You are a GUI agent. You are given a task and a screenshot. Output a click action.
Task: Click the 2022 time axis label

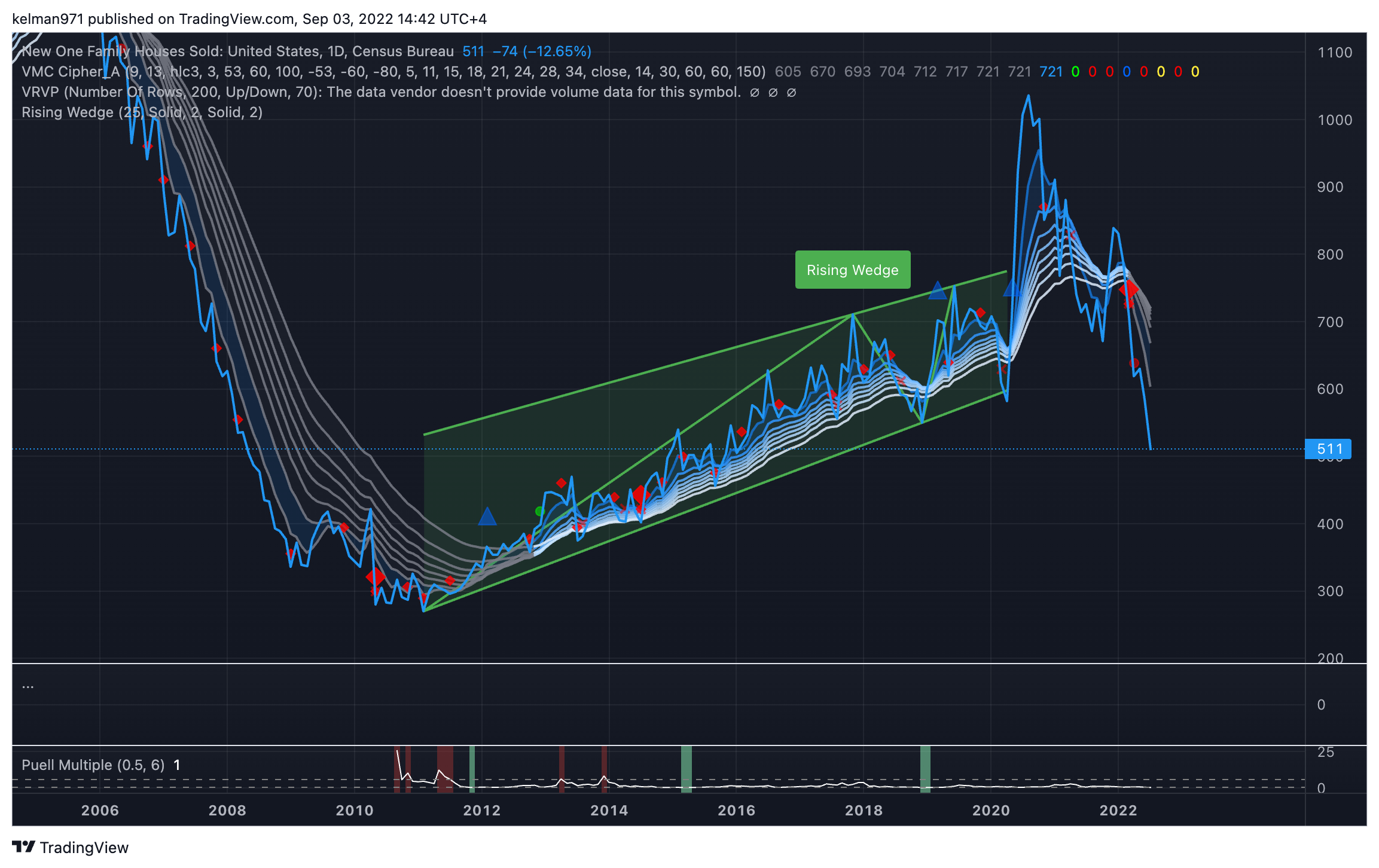[x=1118, y=811]
